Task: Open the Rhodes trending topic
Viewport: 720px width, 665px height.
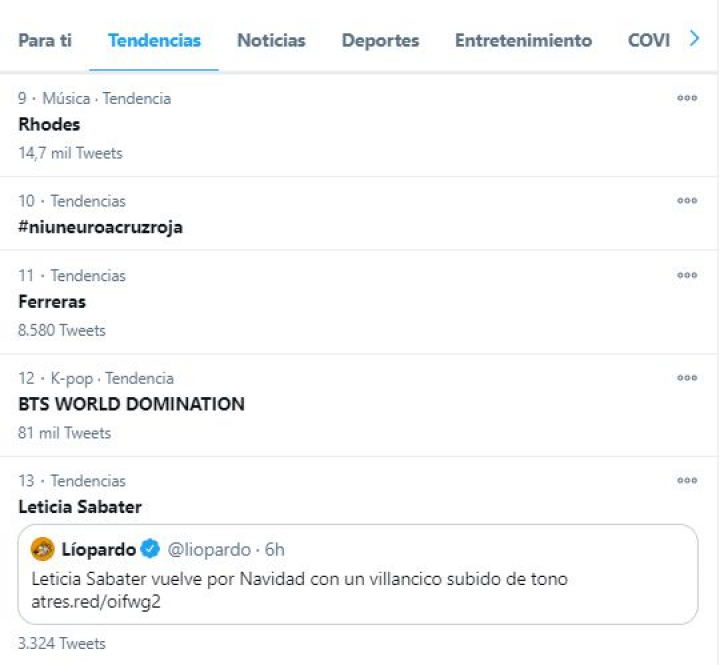Action: click(x=50, y=125)
